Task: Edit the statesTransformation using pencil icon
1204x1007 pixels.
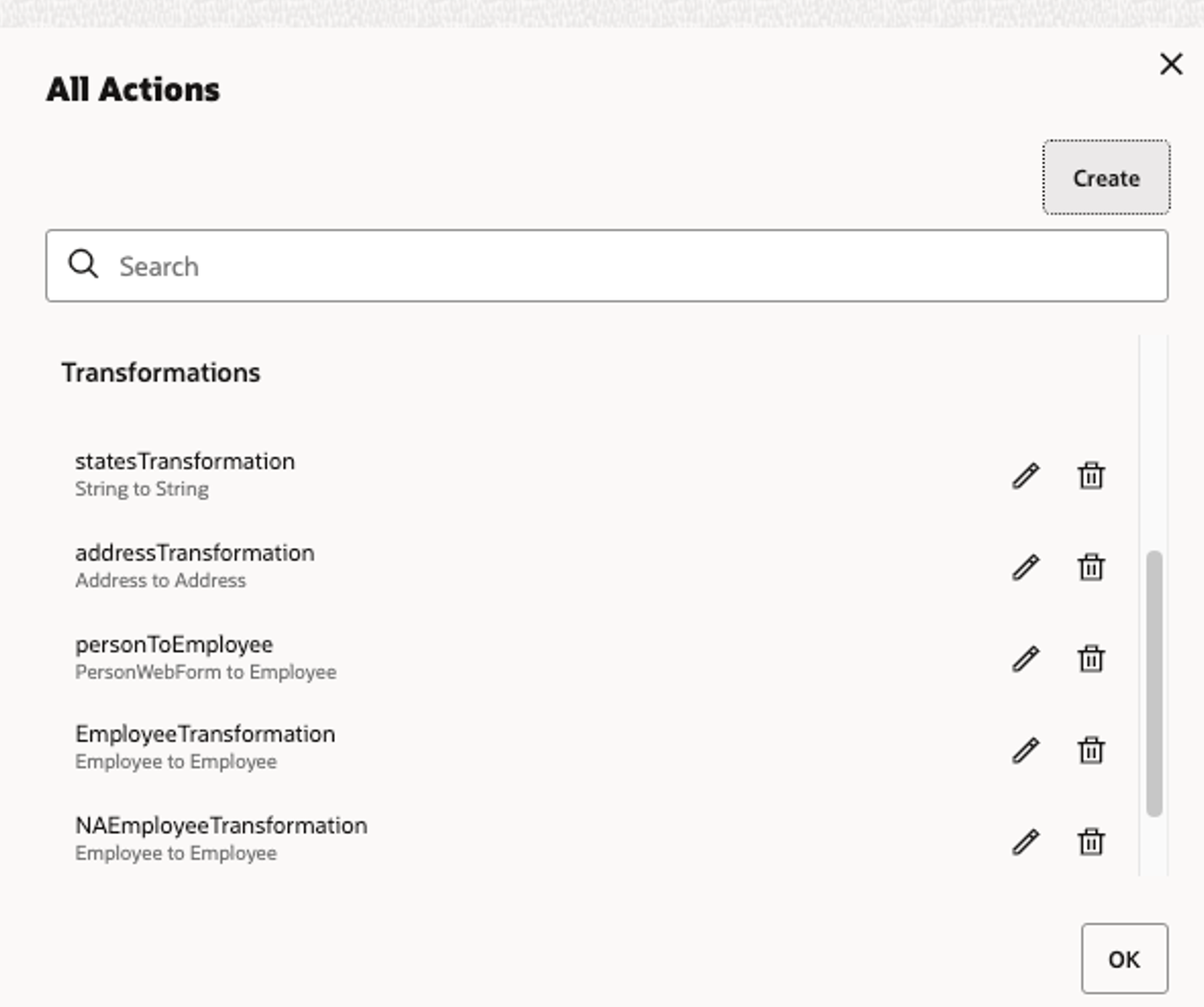Action: click(x=1025, y=475)
